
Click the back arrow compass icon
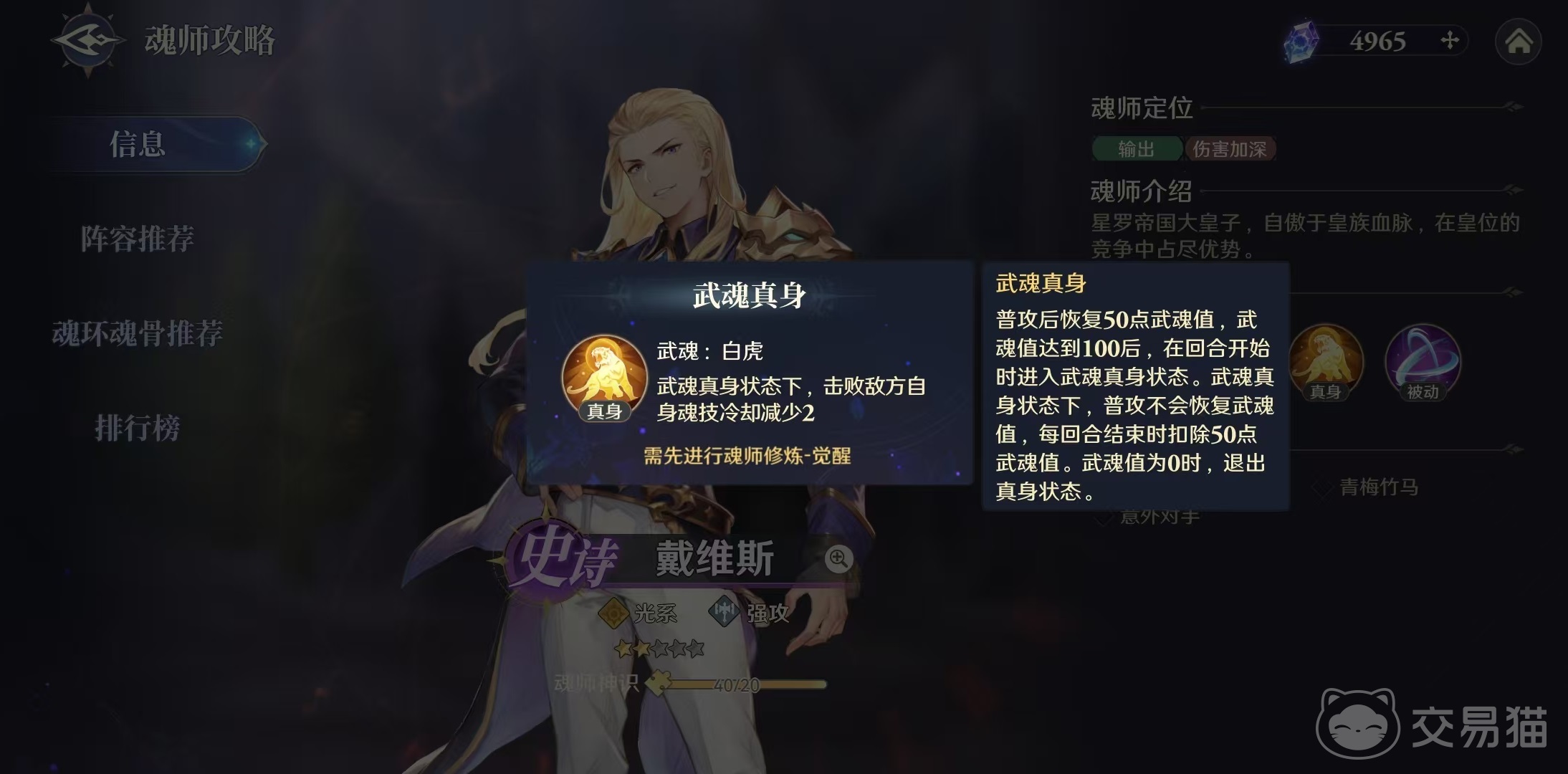tap(87, 40)
